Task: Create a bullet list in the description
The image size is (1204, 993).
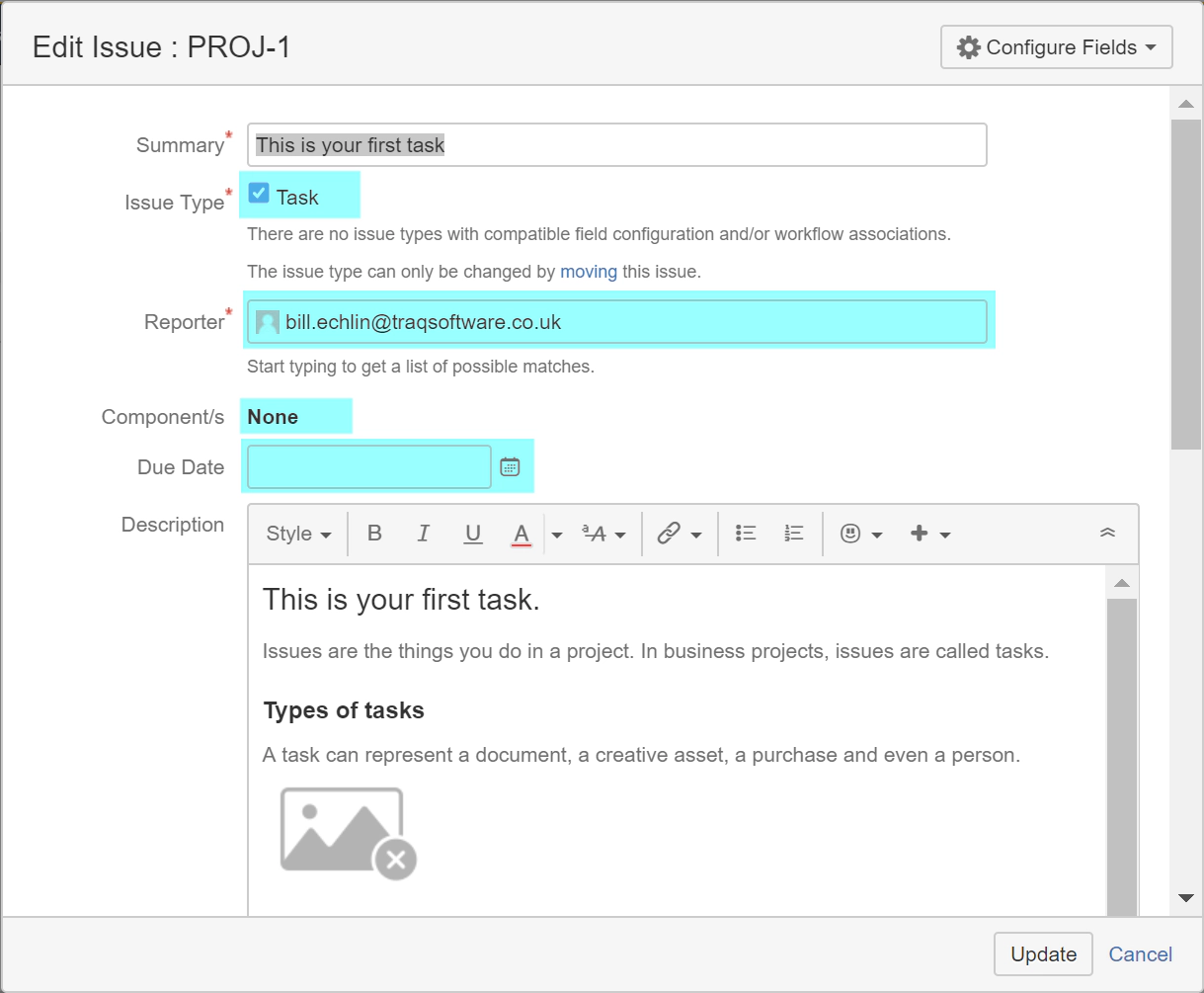Action: 746,534
